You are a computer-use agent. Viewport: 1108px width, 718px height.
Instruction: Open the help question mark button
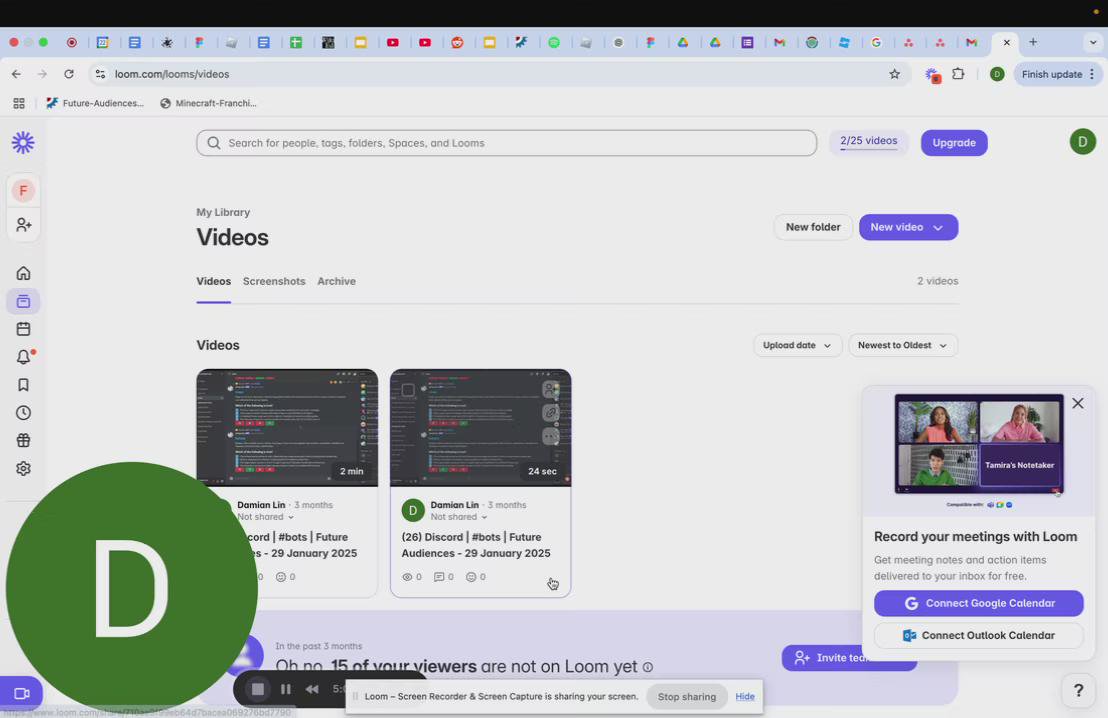tap(1078, 690)
